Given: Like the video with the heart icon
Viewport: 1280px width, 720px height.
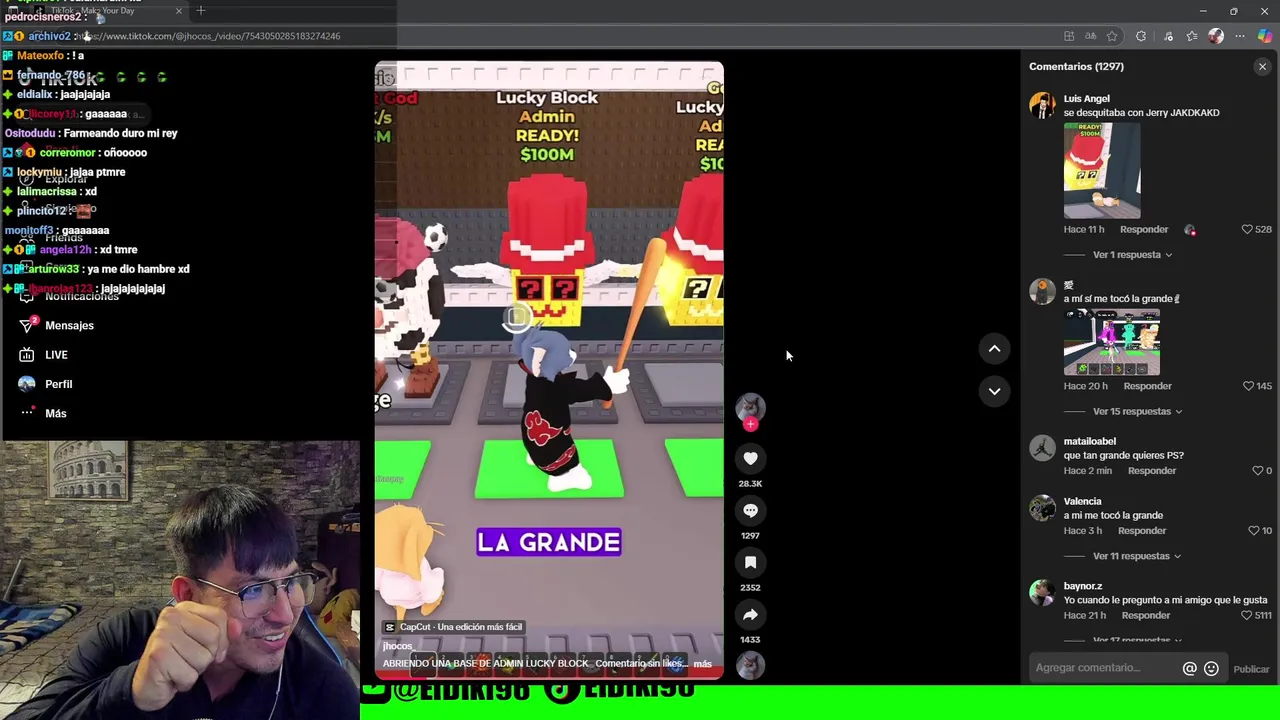Looking at the screenshot, I should pos(750,458).
